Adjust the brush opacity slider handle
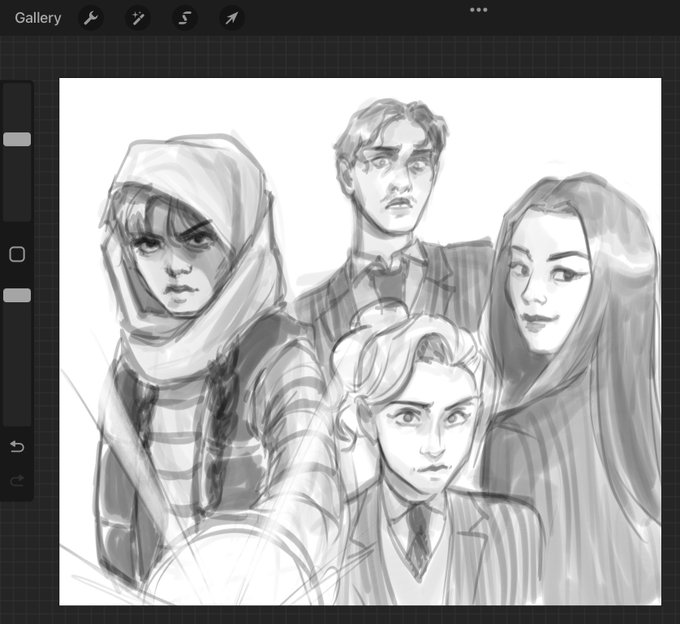 pos(17,295)
